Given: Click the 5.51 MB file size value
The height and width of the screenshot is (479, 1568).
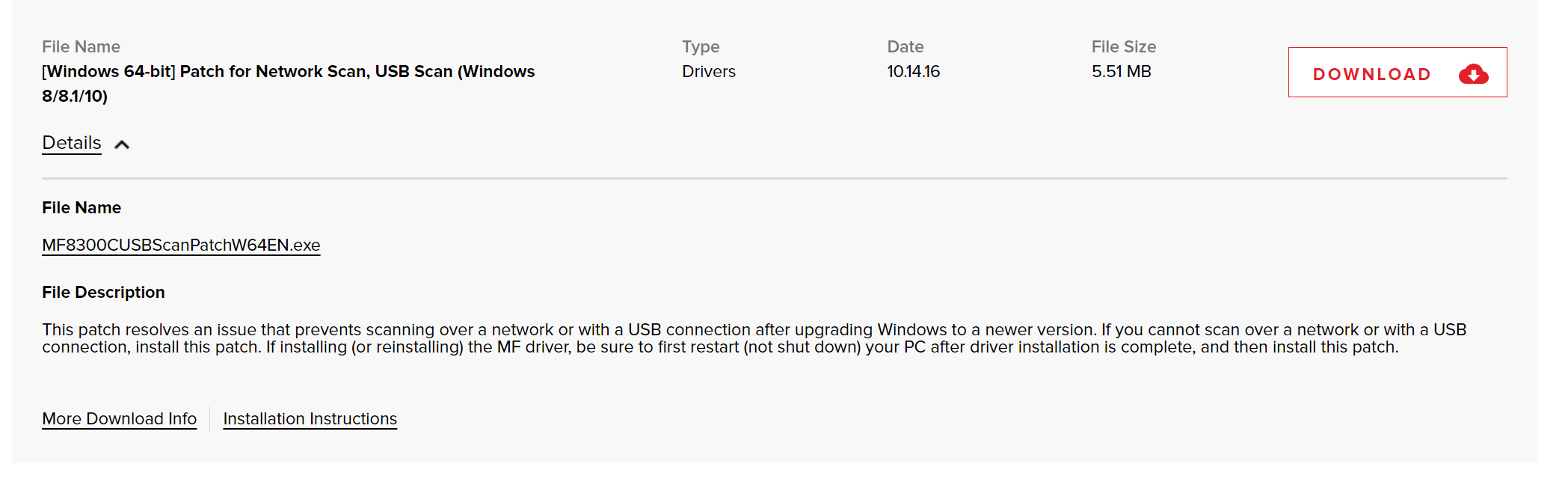Looking at the screenshot, I should [1121, 72].
